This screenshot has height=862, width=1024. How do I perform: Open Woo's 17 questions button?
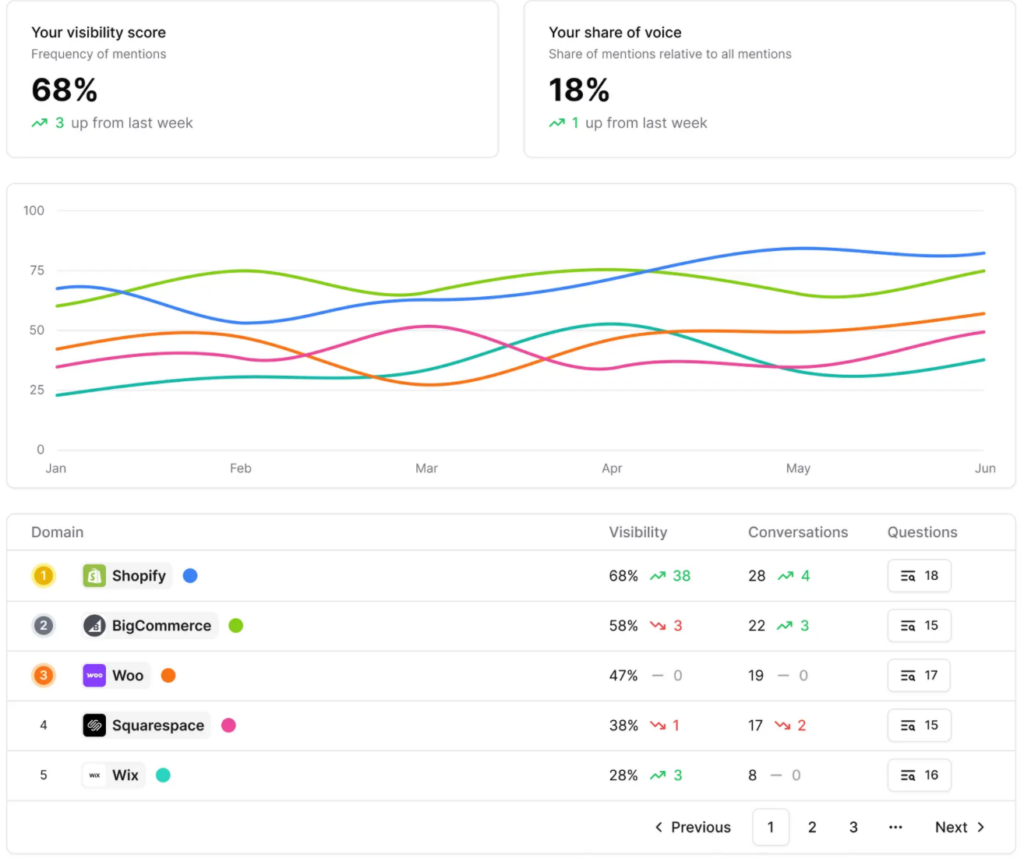click(x=919, y=676)
